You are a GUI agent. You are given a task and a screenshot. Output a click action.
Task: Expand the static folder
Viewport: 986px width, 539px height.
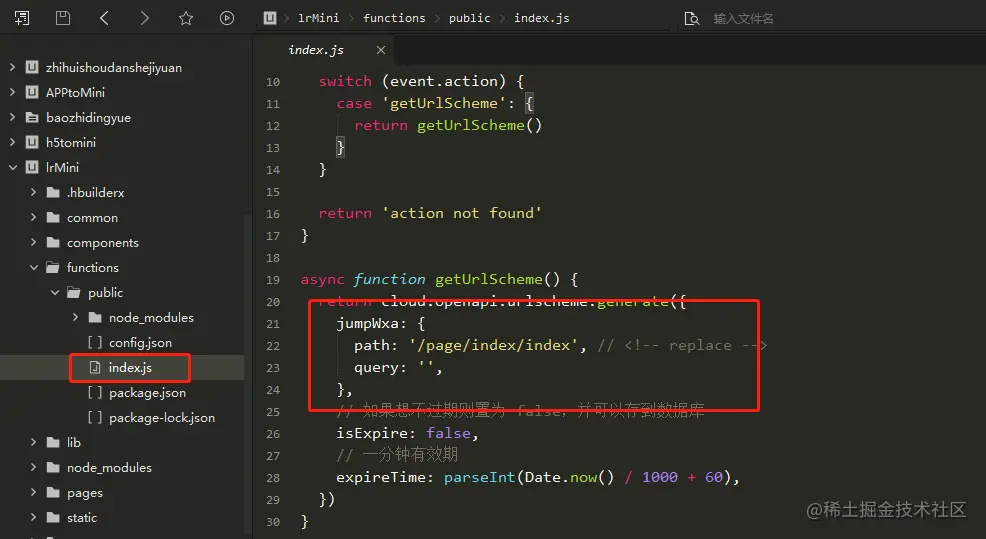33,518
